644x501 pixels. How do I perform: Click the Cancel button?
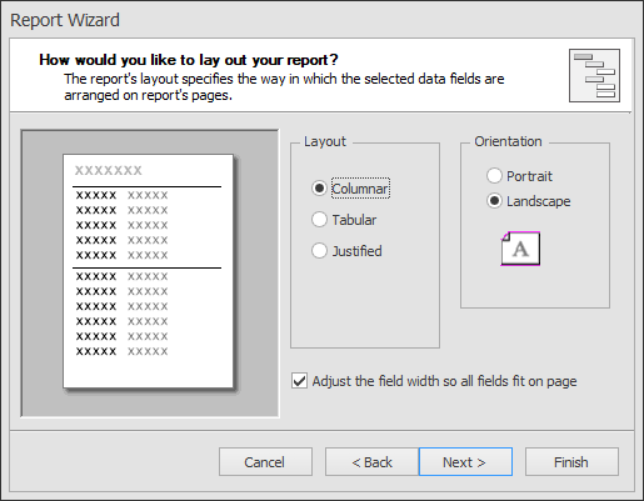pyautogui.click(x=265, y=462)
